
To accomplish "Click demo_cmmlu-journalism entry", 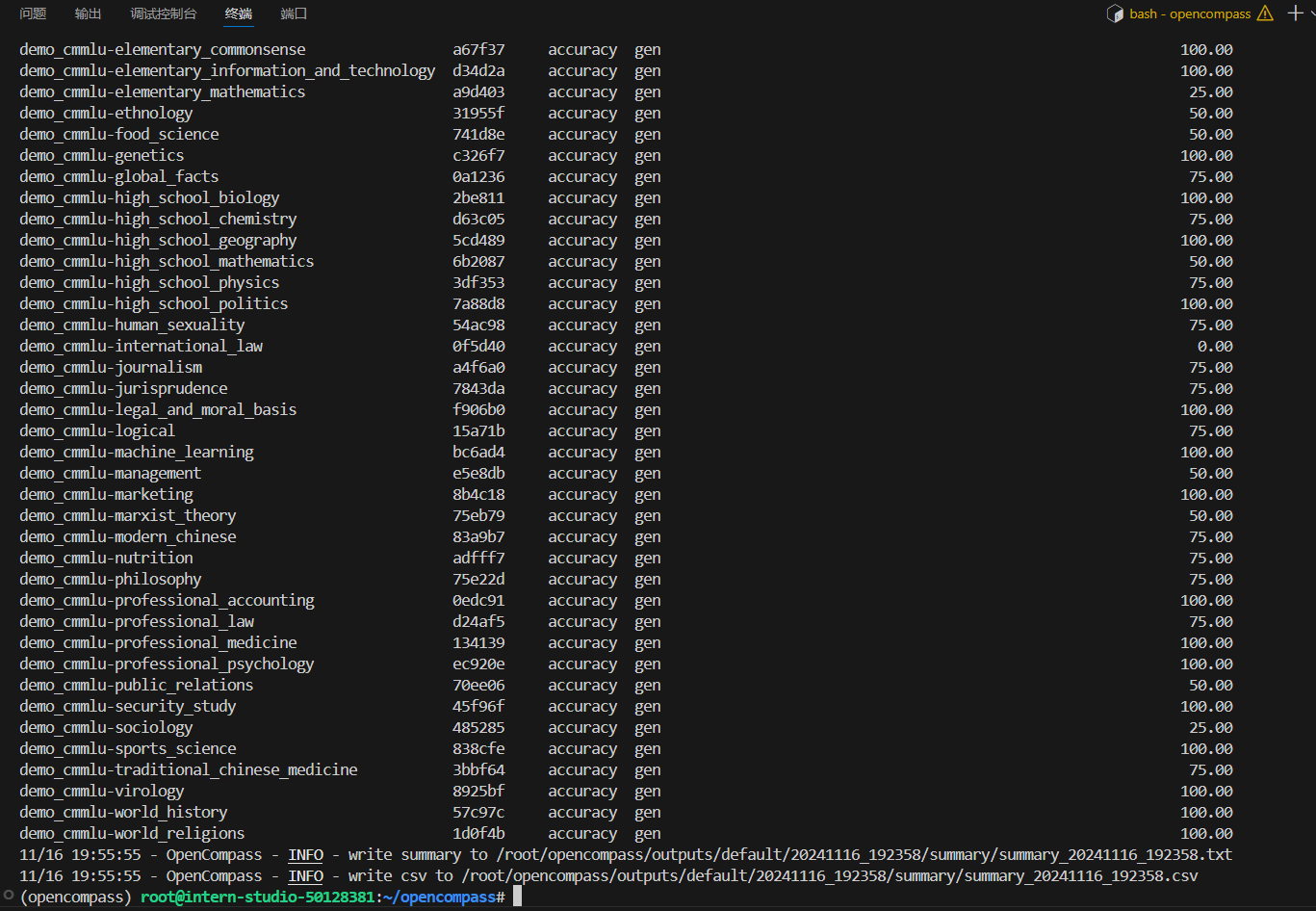I will (111, 367).
